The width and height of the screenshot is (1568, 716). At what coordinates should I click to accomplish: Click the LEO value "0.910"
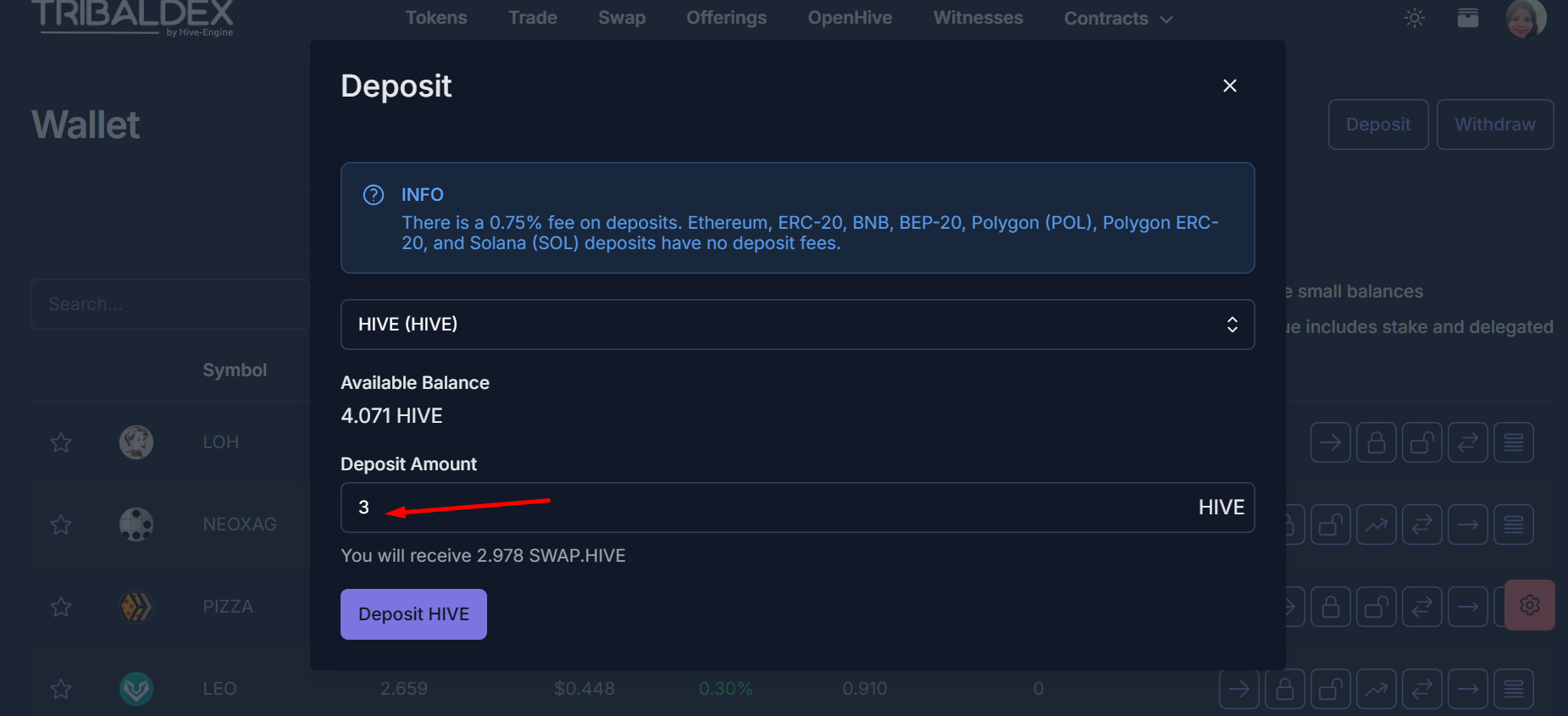click(865, 689)
